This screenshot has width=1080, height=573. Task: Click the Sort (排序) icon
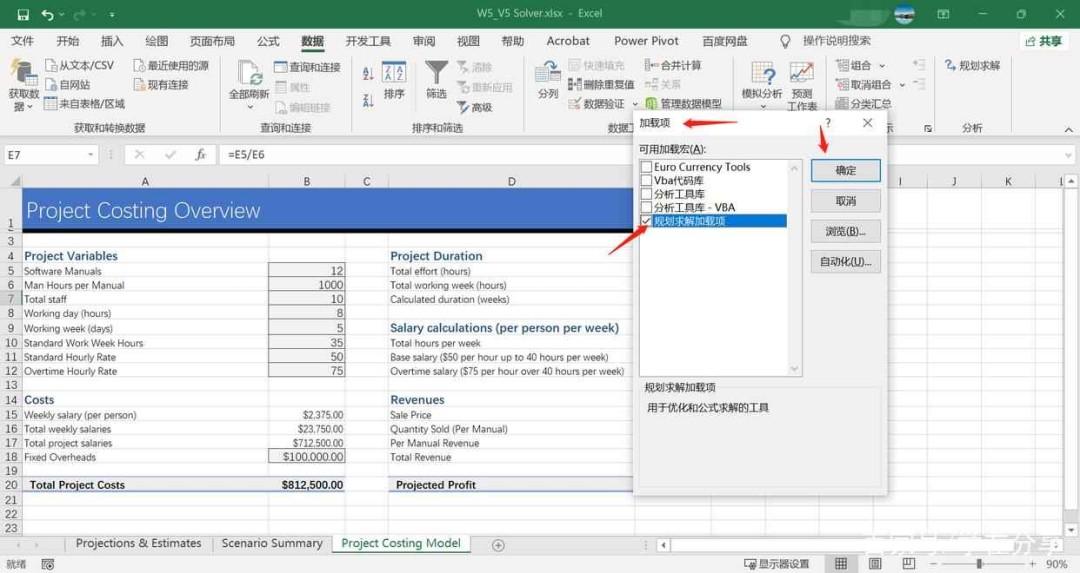pyautogui.click(x=394, y=72)
